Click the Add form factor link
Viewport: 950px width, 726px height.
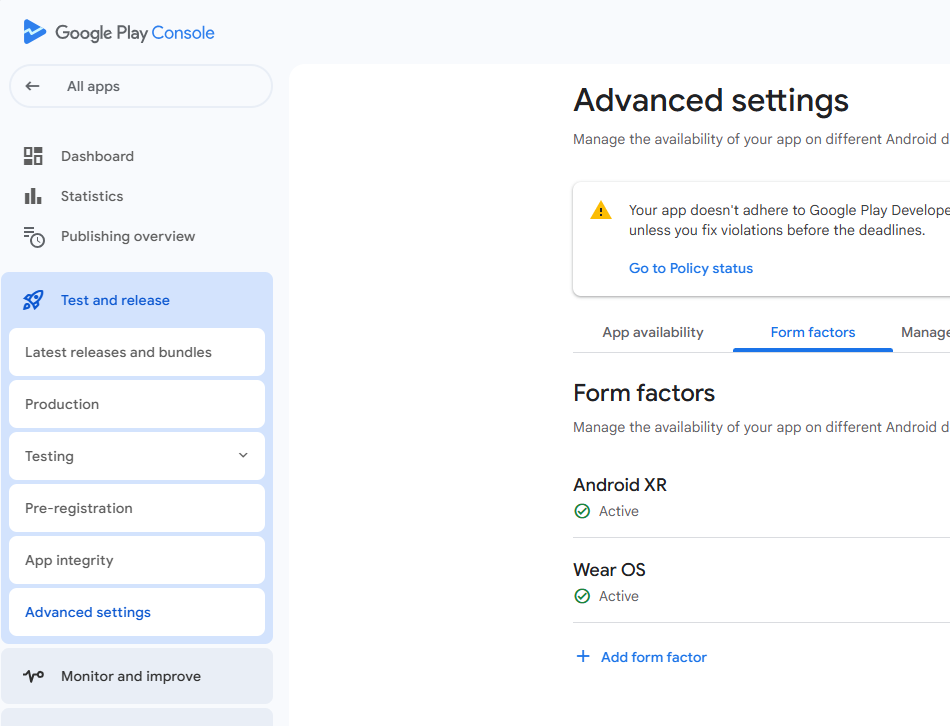pos(654,657)
